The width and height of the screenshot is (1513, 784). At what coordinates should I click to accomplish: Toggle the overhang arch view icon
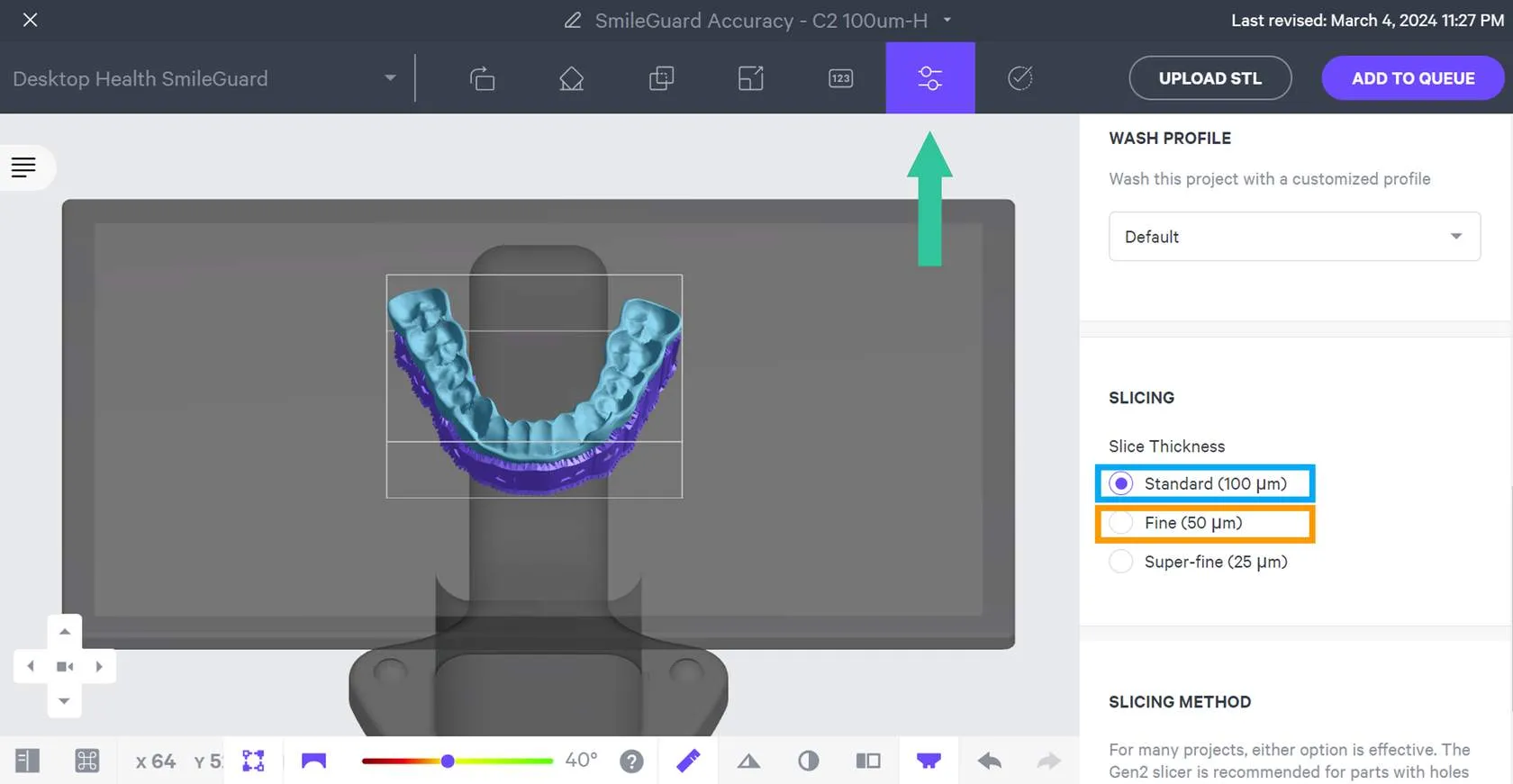pos(313,761)
